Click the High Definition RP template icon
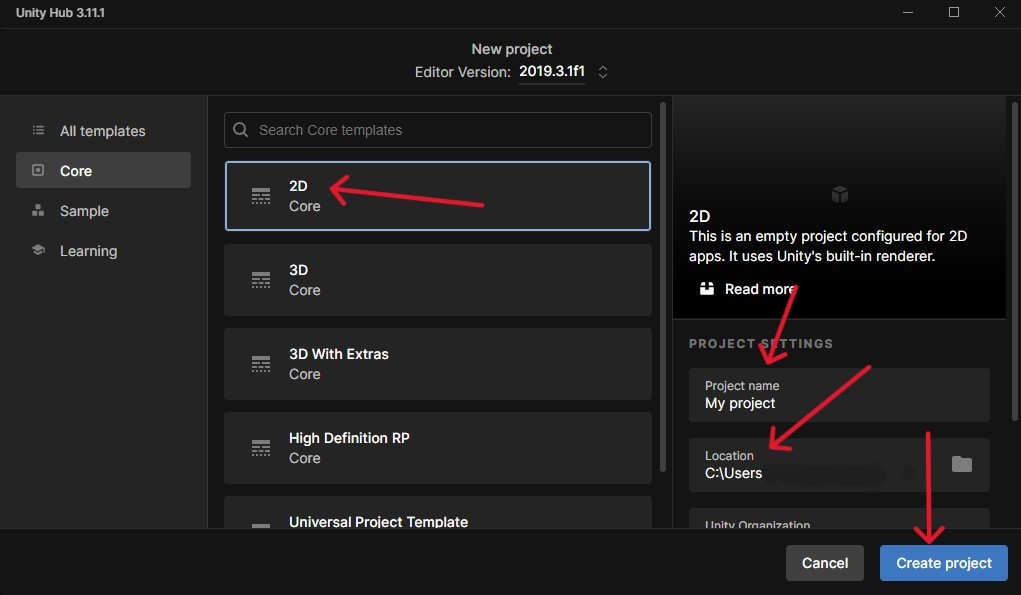The height and width of the screenshot is (595, 1021). tap(260, 448)
